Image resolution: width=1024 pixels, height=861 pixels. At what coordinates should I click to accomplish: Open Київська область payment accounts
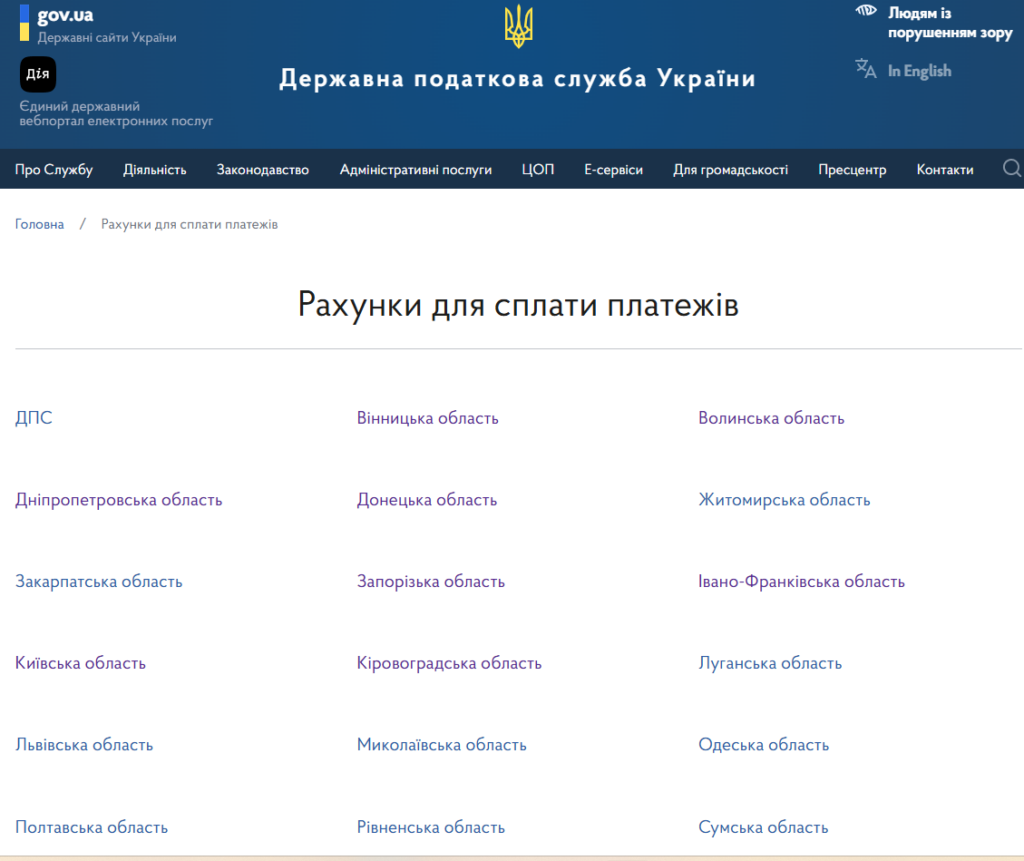pyautogui.click(x=80, y=663)
